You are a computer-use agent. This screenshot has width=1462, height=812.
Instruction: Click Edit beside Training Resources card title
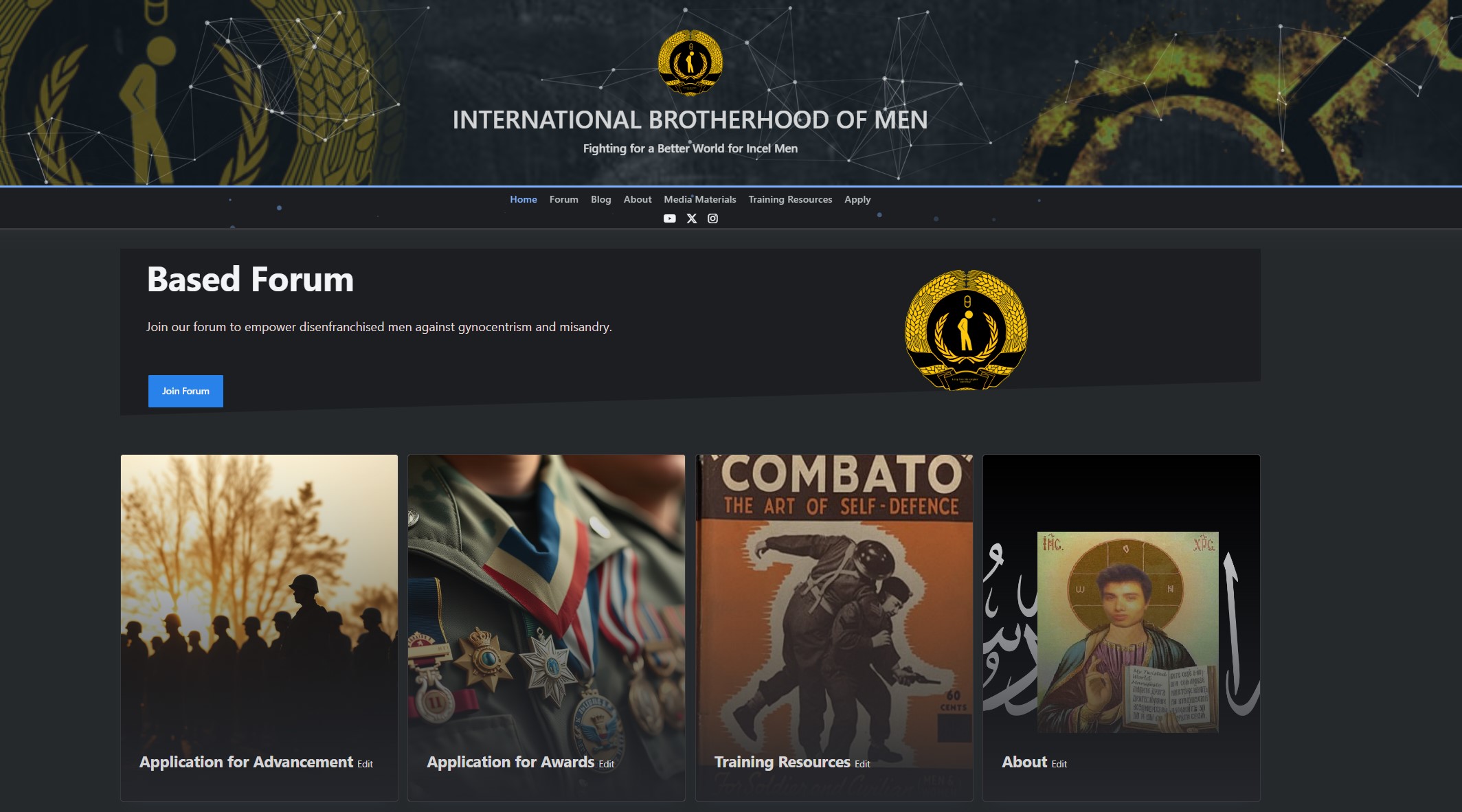[x=862, y=764]
